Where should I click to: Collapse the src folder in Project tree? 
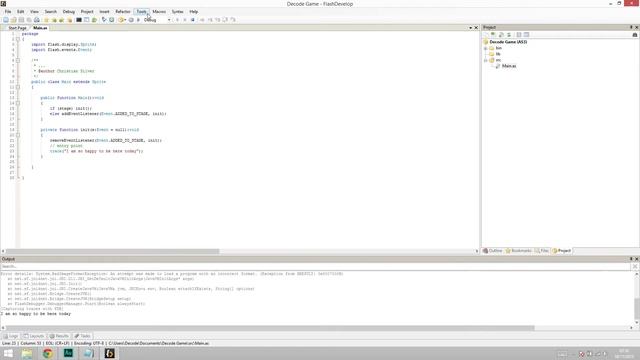[485, 60]
